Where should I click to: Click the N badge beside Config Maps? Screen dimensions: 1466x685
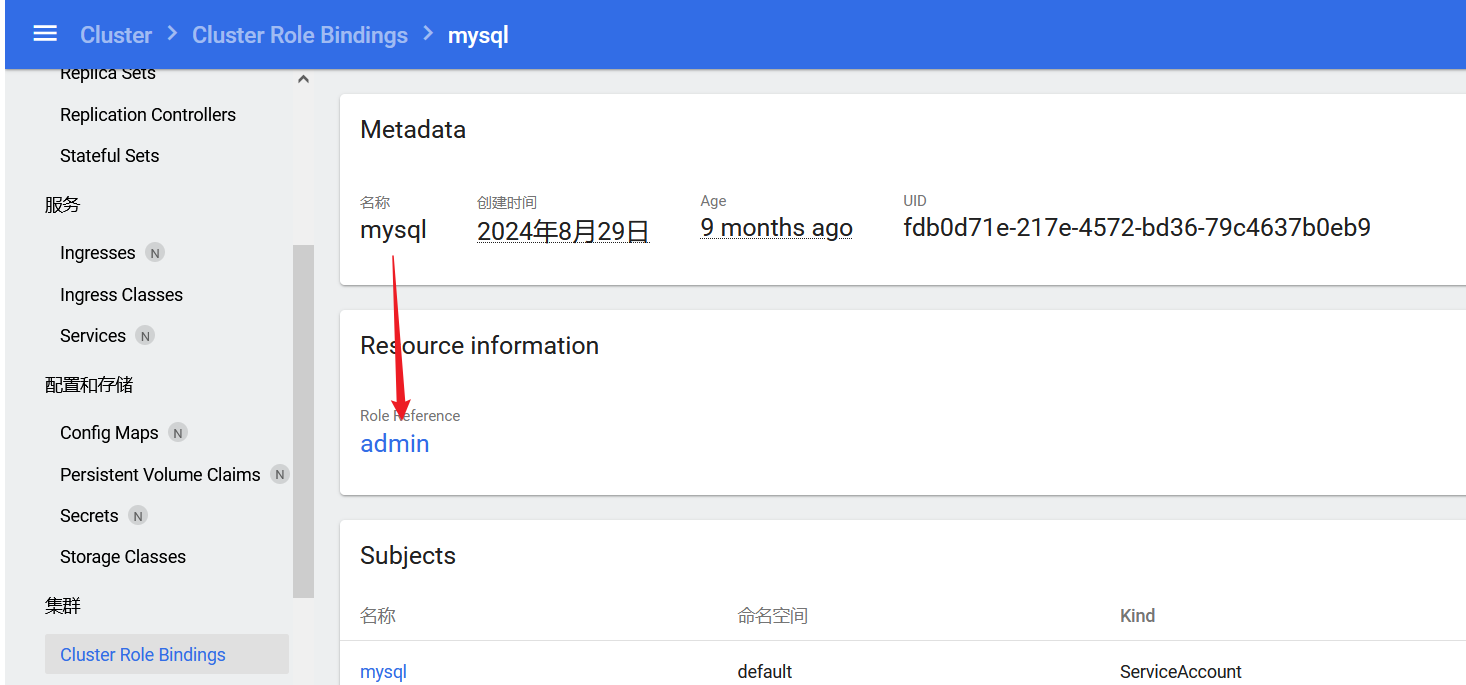tap(178, 433)
